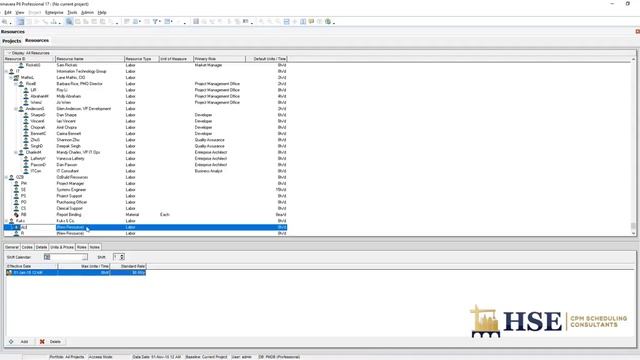Collapse the Kuko resource group
The image size is (640, 360).
click(6, 221)
